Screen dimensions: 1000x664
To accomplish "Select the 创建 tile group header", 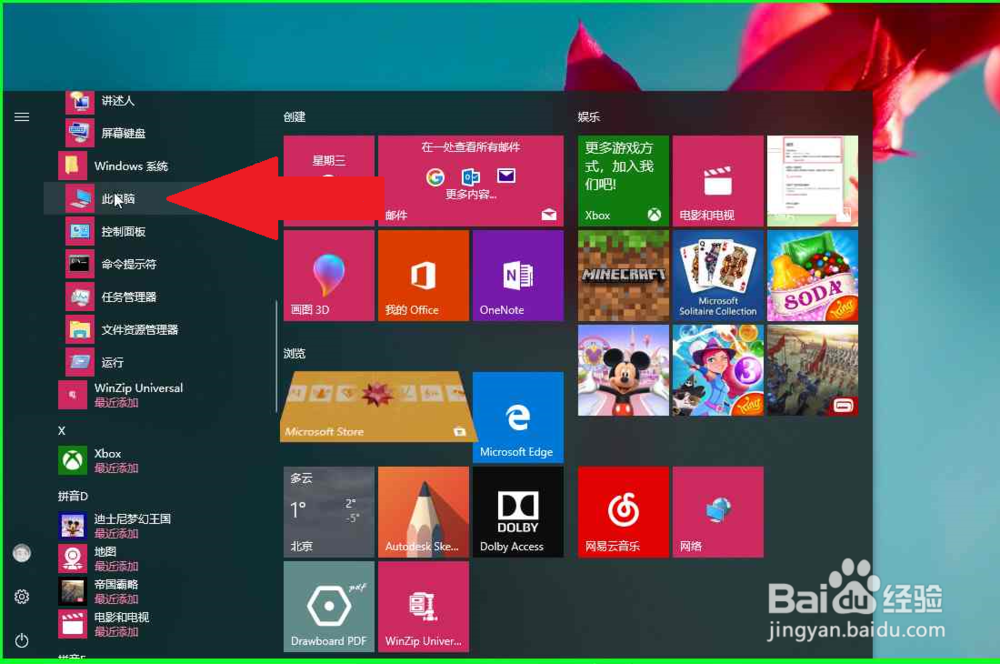I will [295, 117].
